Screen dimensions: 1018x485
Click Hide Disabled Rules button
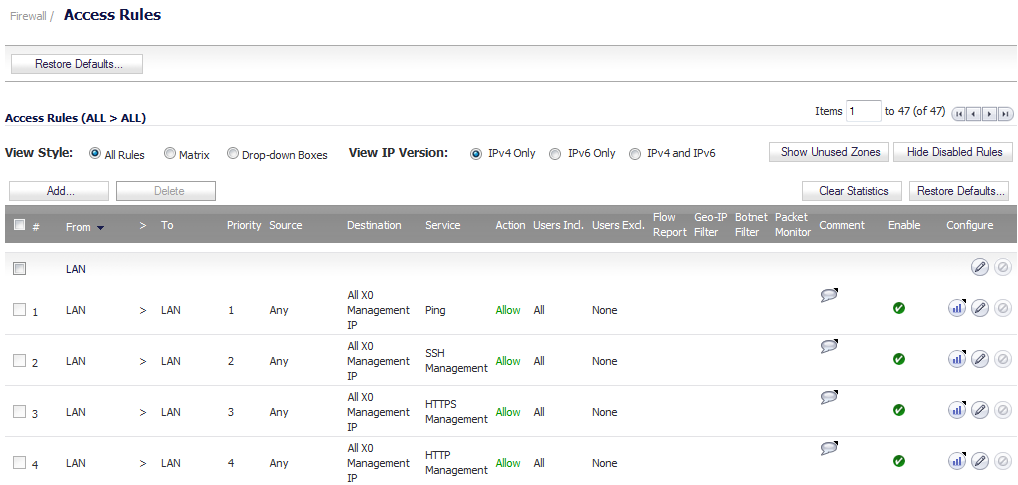click(952, 152)
